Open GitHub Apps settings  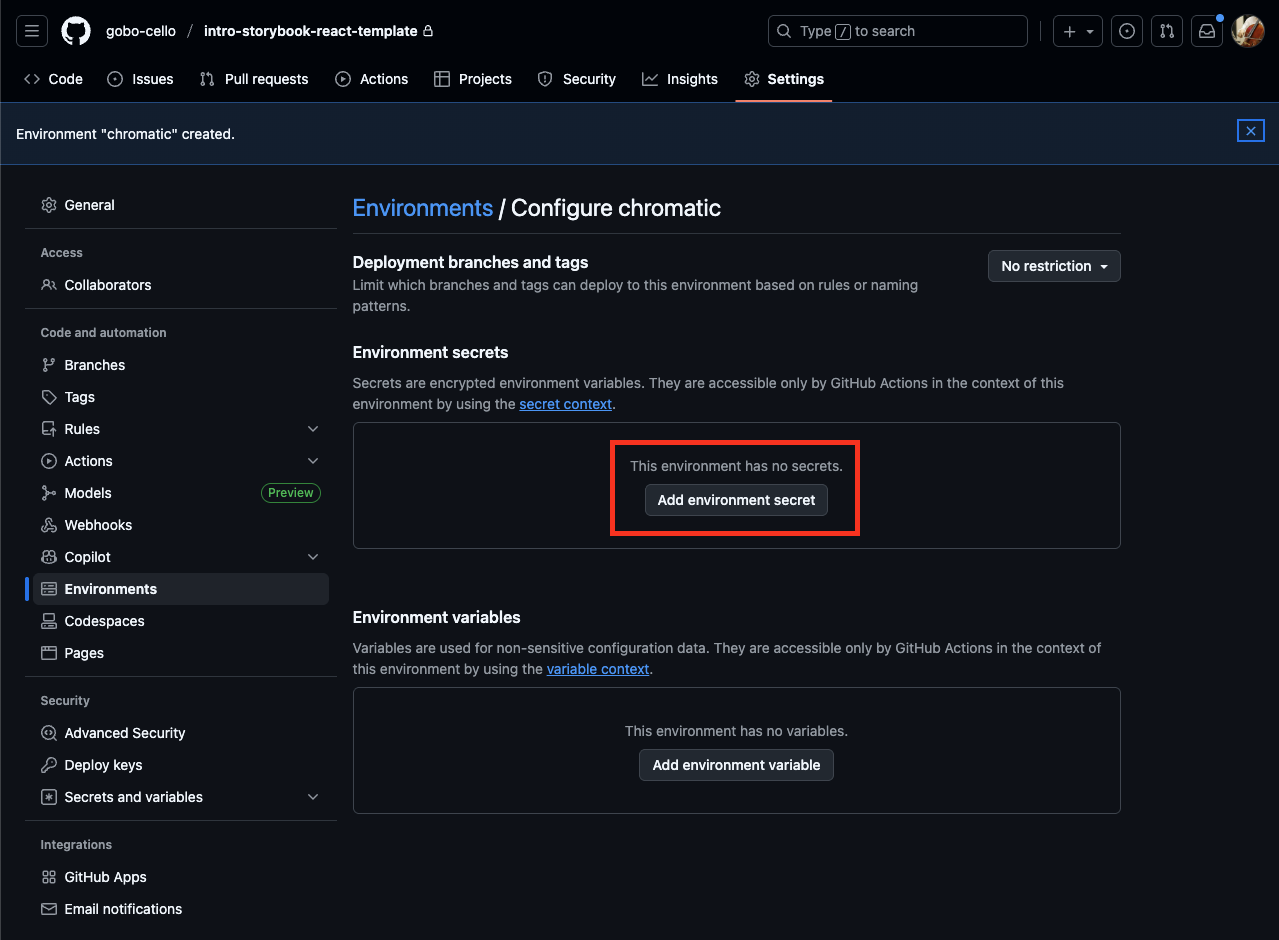[181, 877]
